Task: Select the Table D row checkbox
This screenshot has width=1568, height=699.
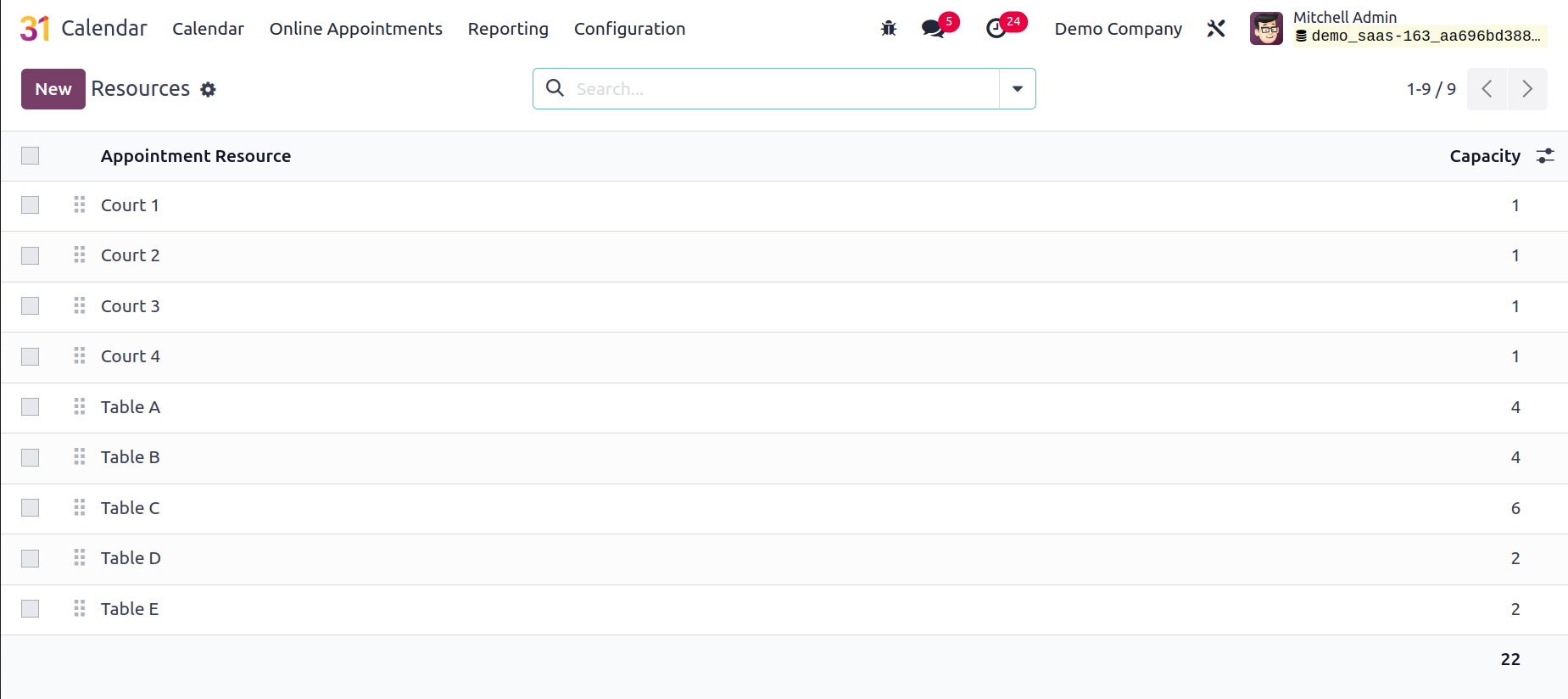Action: (31, 558)
